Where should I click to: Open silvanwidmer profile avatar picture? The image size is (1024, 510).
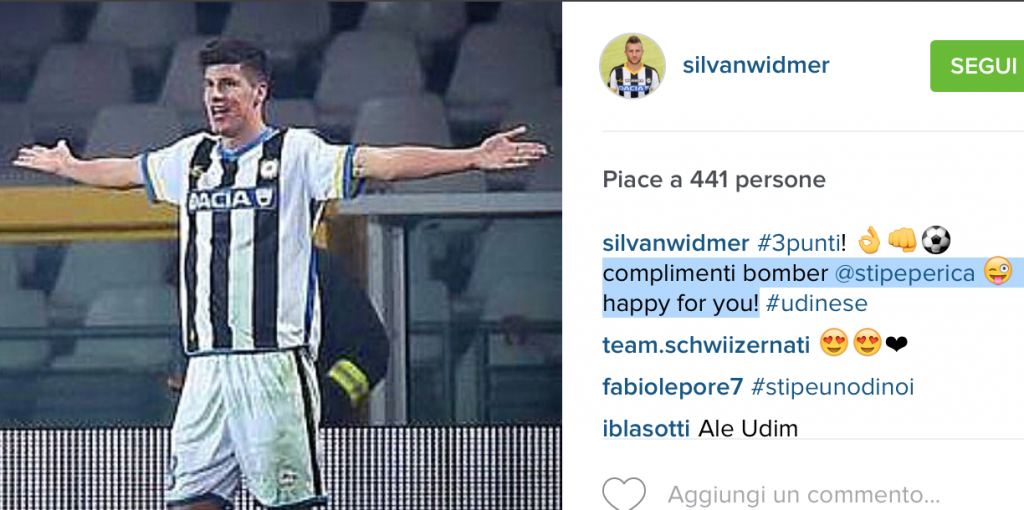pyautogui.click(x=632, y=66)
